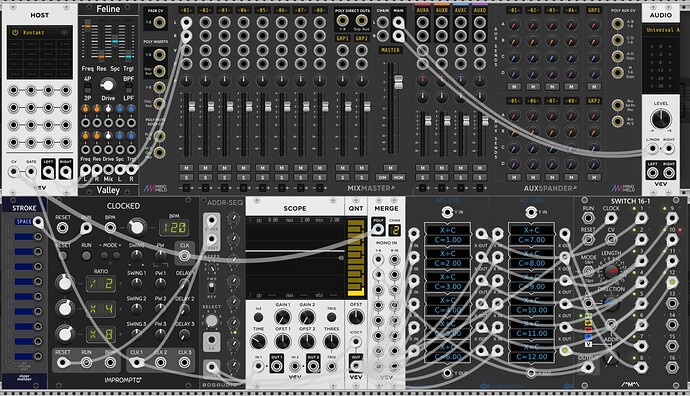The width and height of the screenshot is (690, 396).
Task: Click the Clocked RUN button
Action: [87, 256]
